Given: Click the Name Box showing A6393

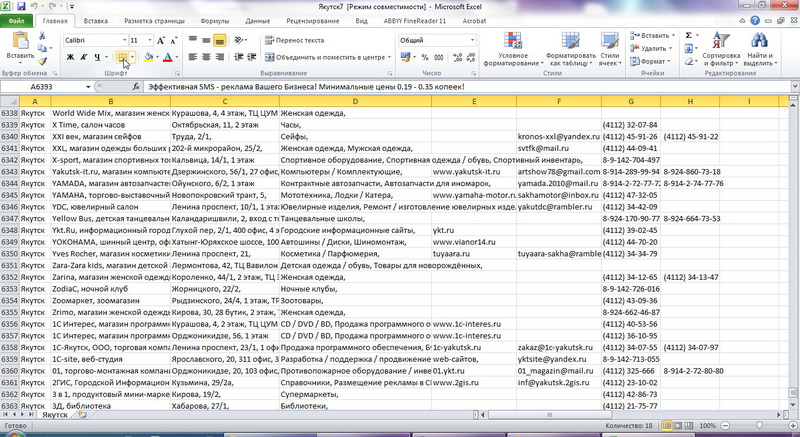Looking at the screenshot, I should 41,87.
